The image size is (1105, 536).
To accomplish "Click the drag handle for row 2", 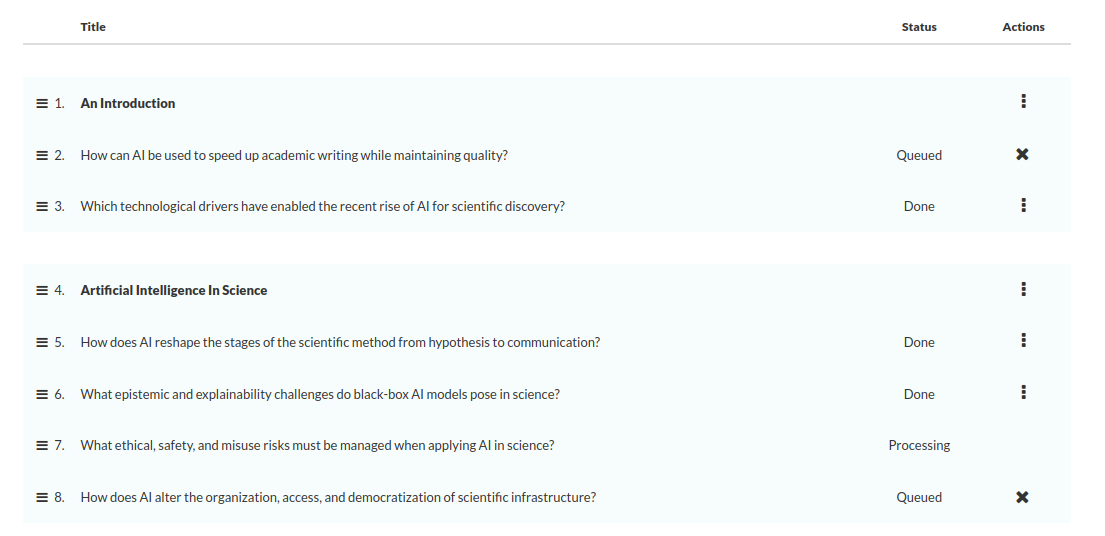I will click(42, 155).
